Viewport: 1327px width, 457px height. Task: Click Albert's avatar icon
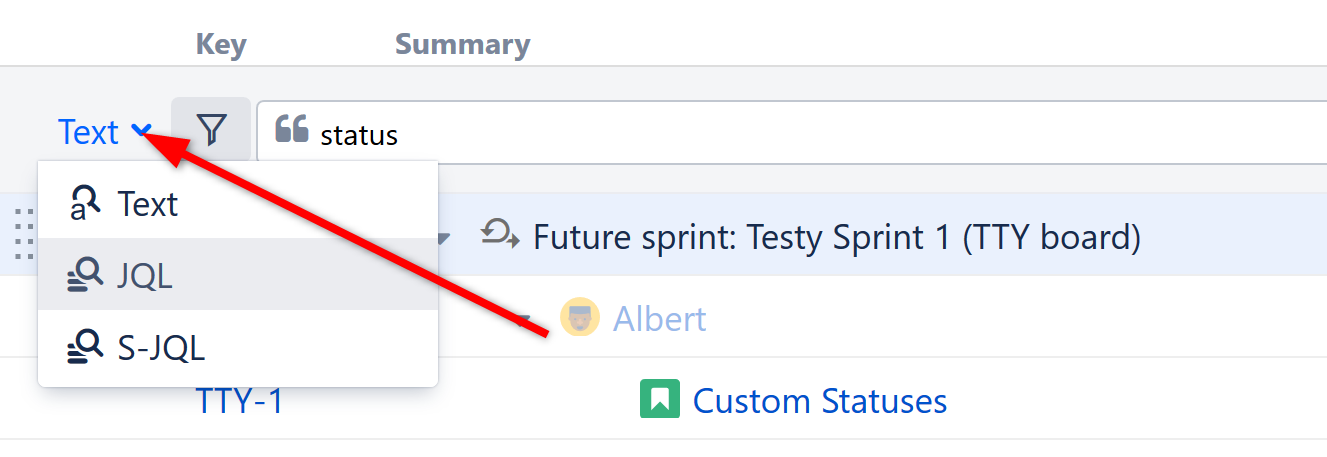(x=579, y=318)
